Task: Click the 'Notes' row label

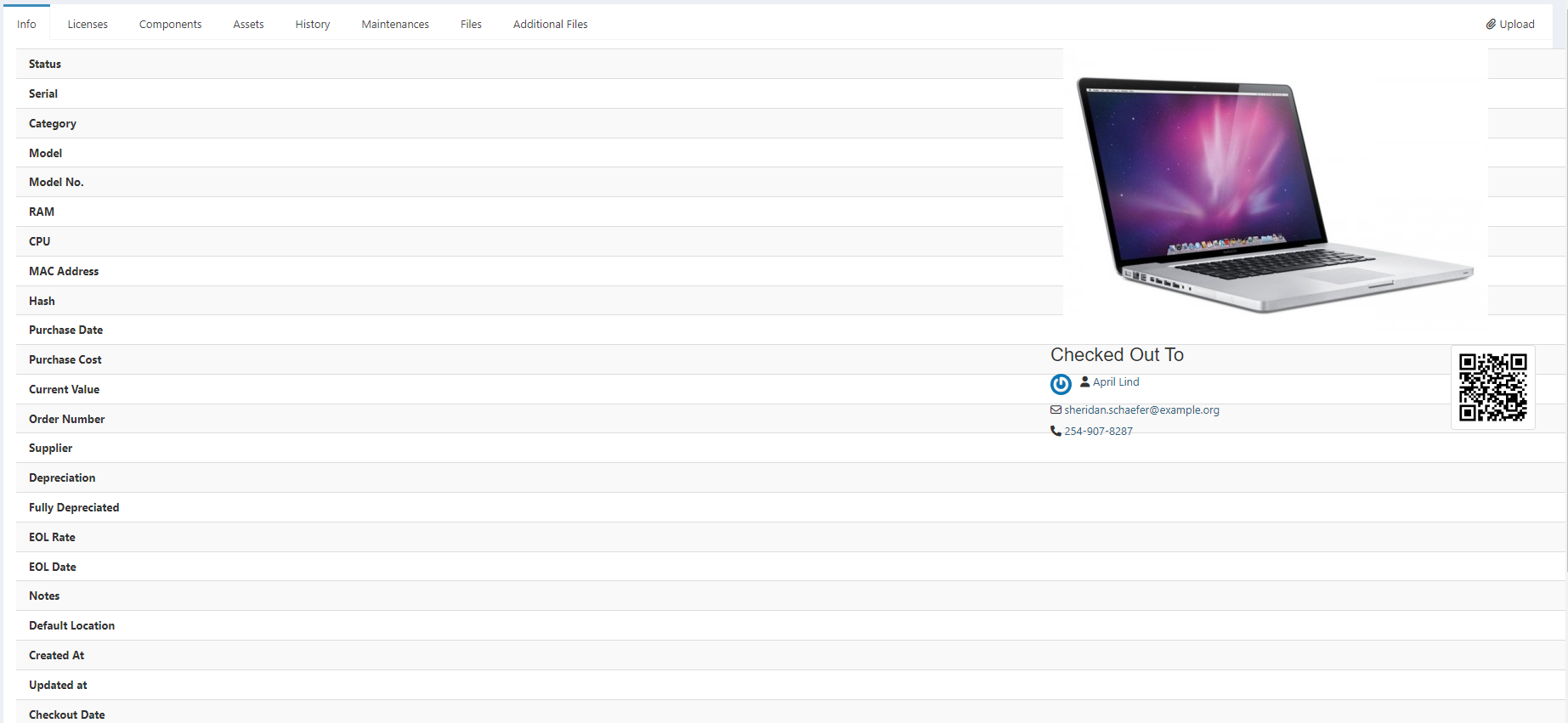Action: pos(44,596)
